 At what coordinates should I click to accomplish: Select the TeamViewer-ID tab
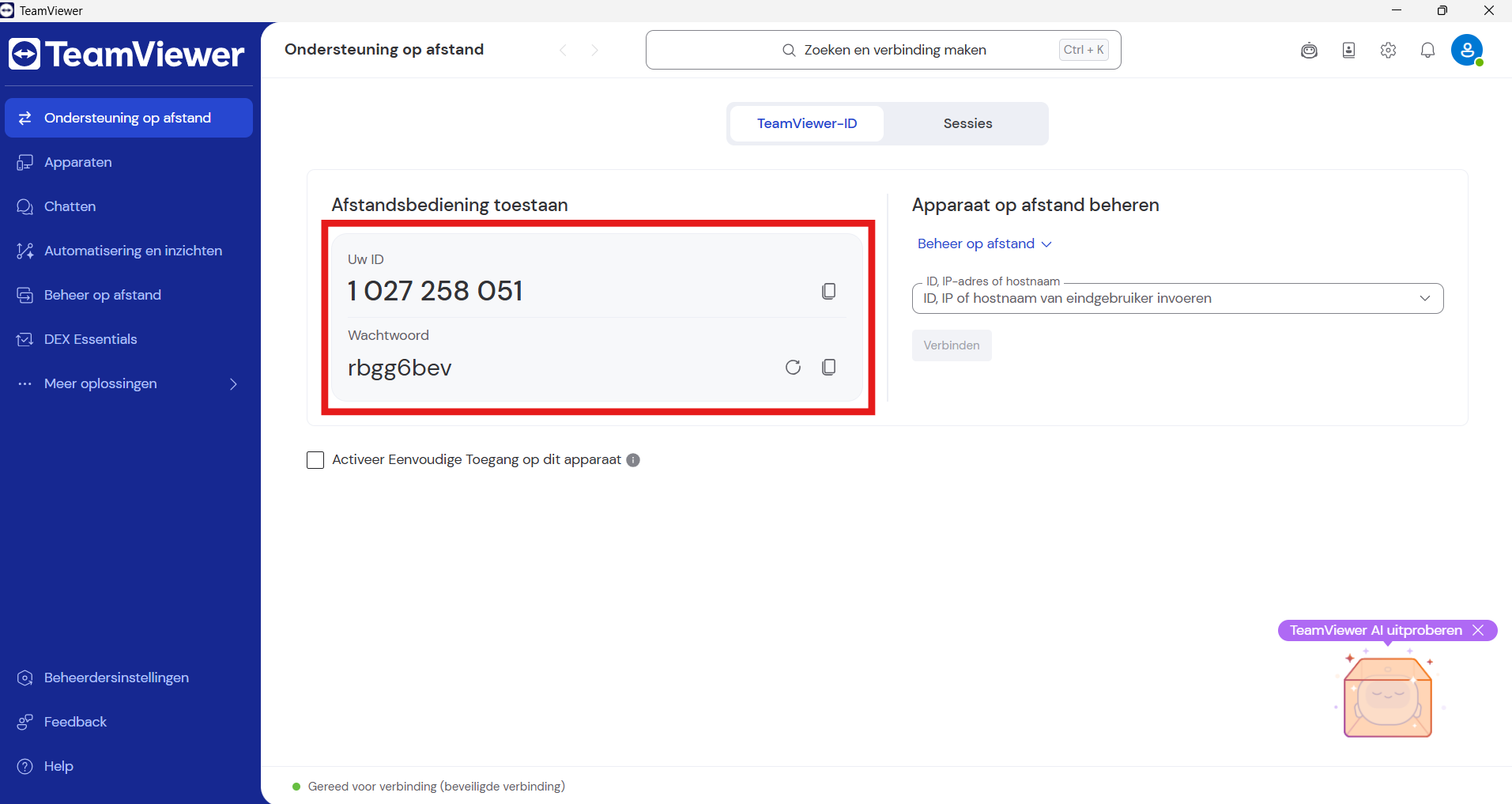pyautogui.click(x=807, y=123)
